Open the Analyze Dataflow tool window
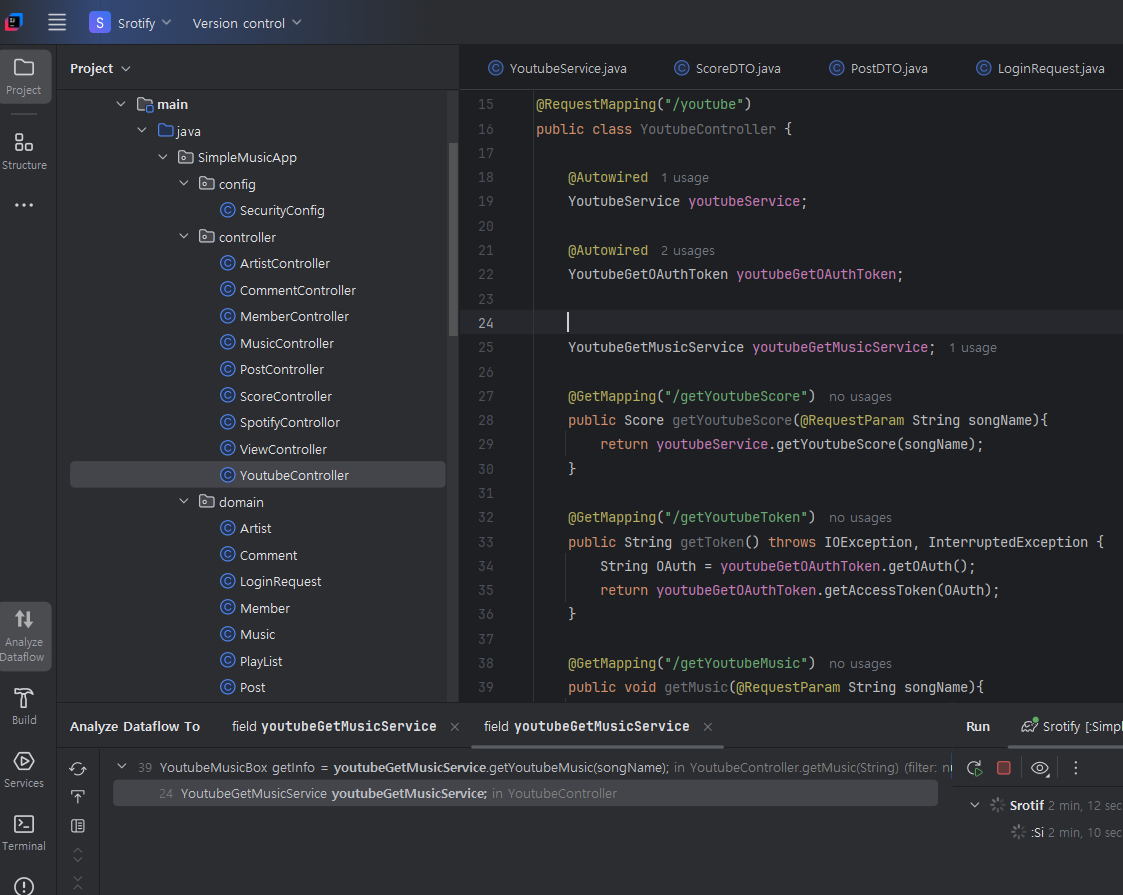Screen dimensions: 1123x895 coord(24,637)
